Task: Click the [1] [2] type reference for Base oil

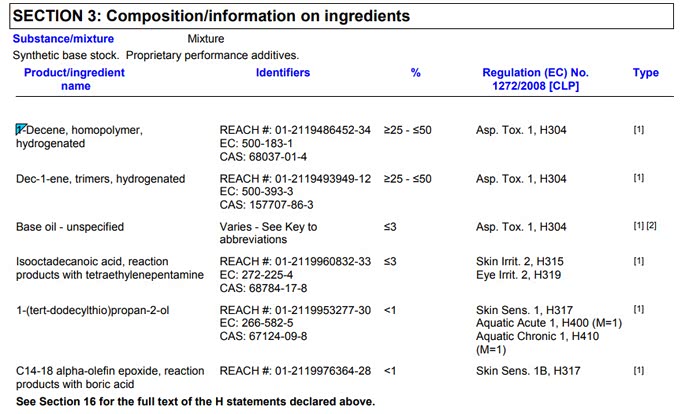Action: tap(645, 227)
